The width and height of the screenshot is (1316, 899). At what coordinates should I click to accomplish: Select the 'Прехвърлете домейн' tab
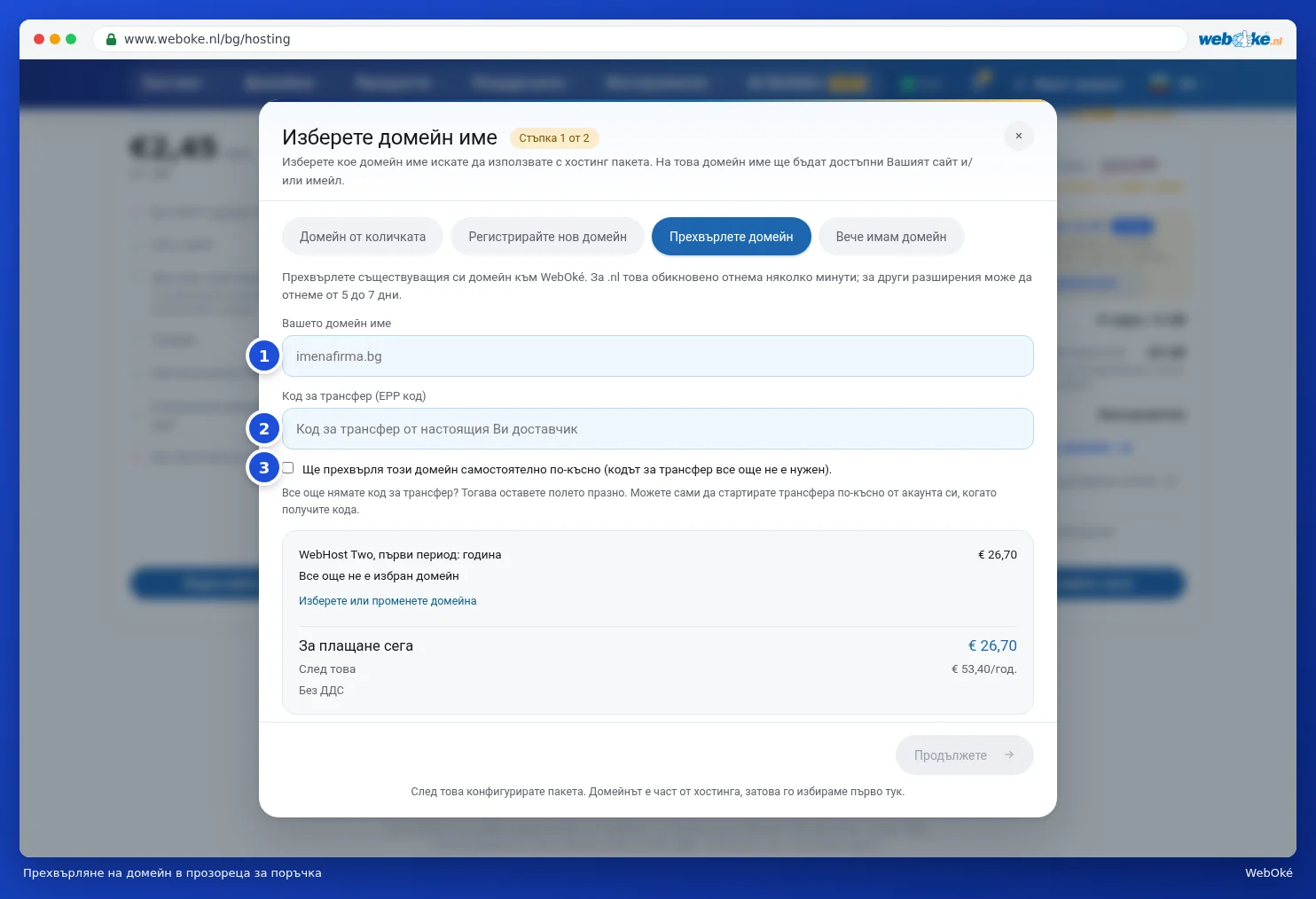[732, 237]
